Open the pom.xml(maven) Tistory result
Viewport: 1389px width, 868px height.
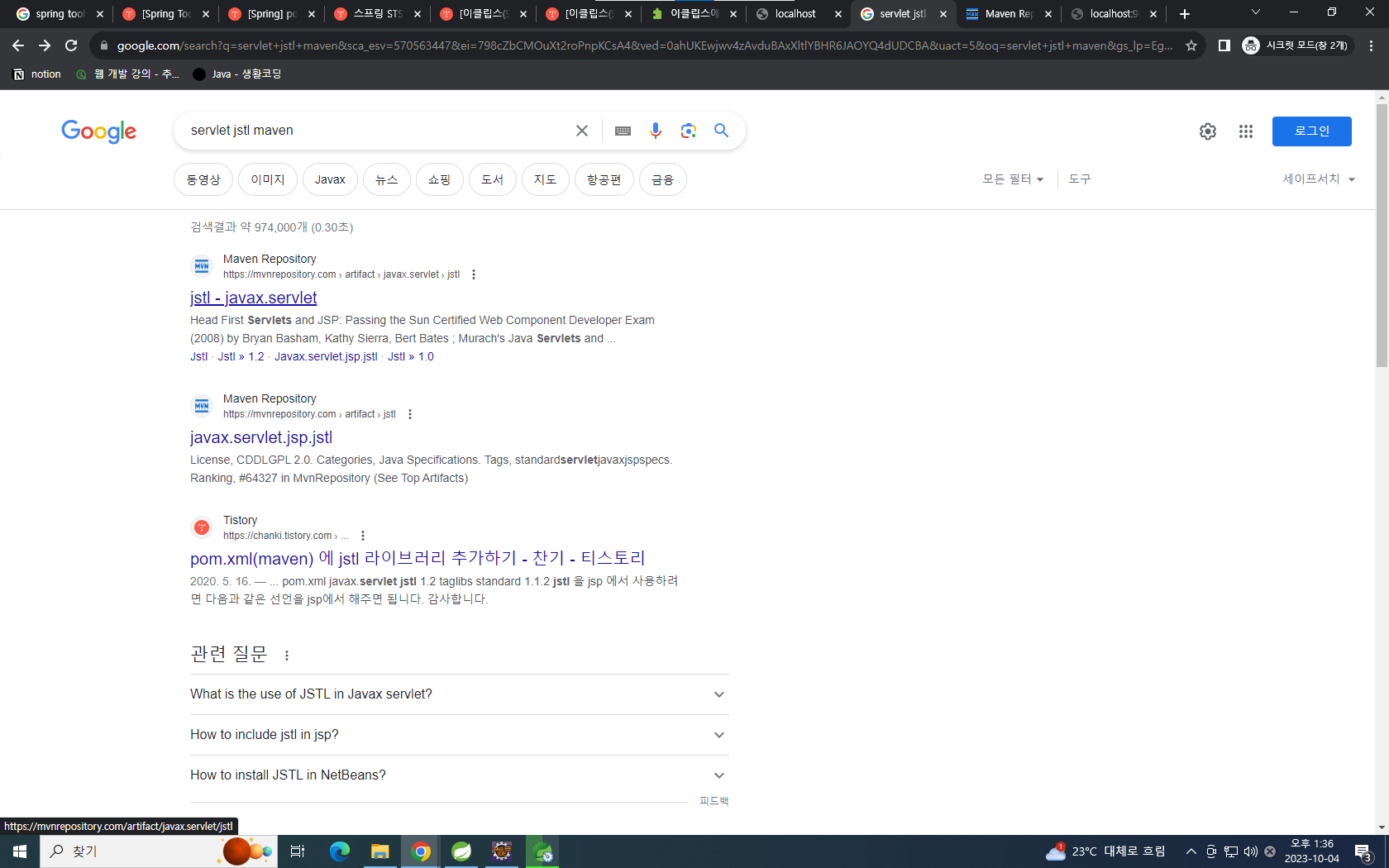tap(418, 559)
